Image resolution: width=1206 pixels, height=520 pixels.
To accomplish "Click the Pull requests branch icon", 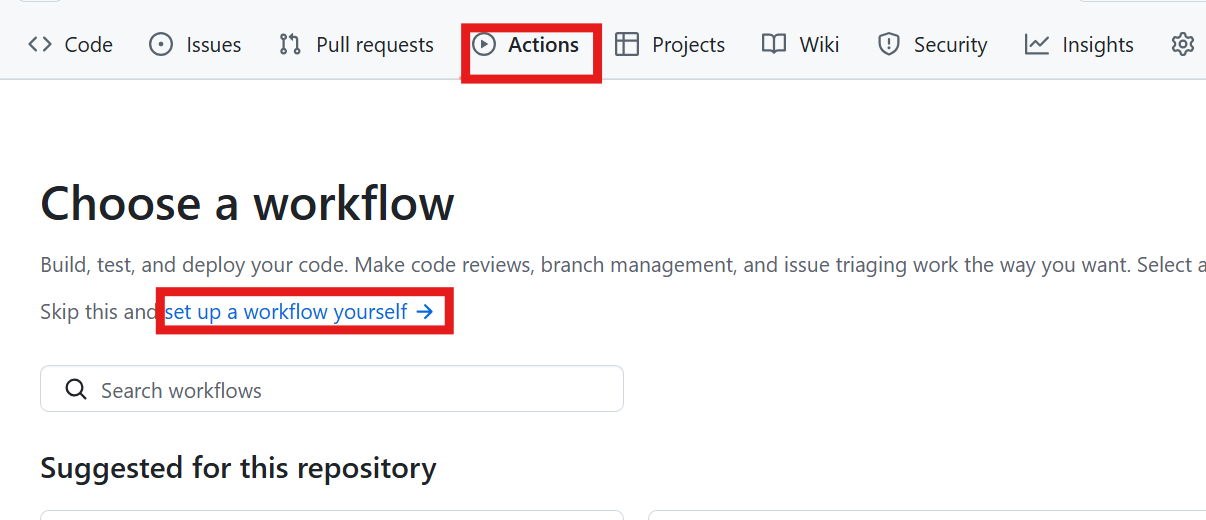I will 290,45.
